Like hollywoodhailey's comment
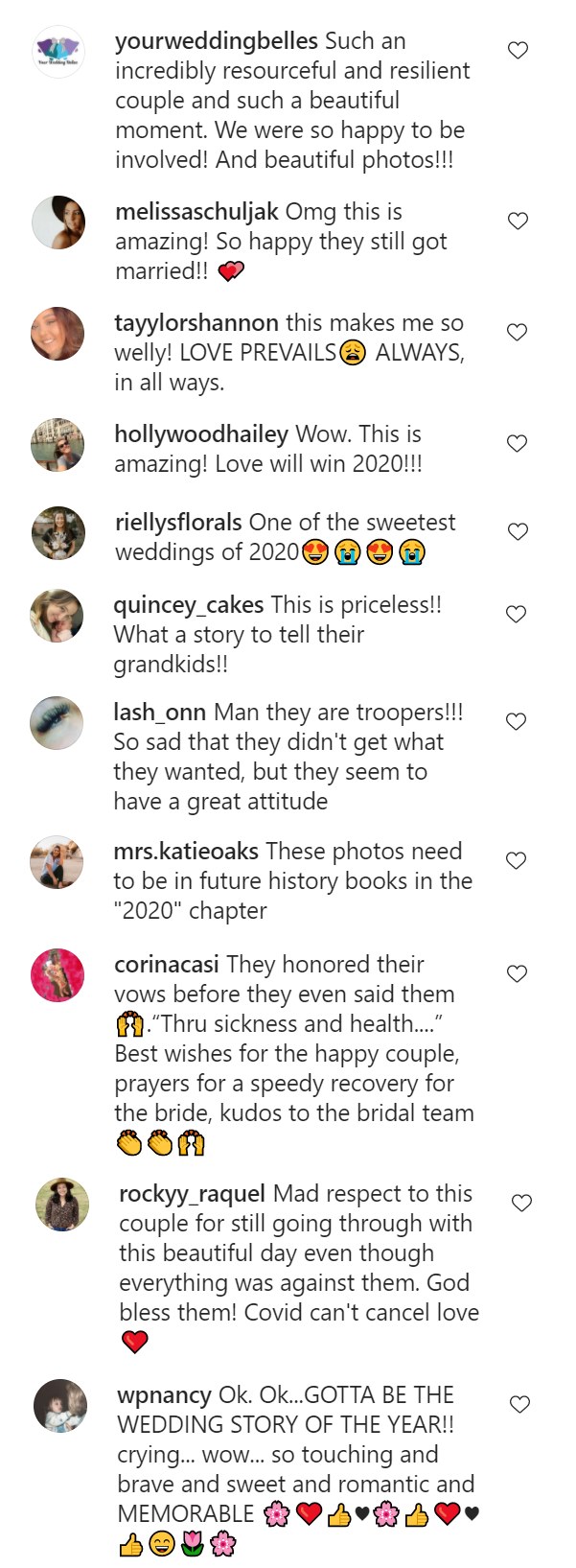Screen dimensions: 576x1568 518,443
